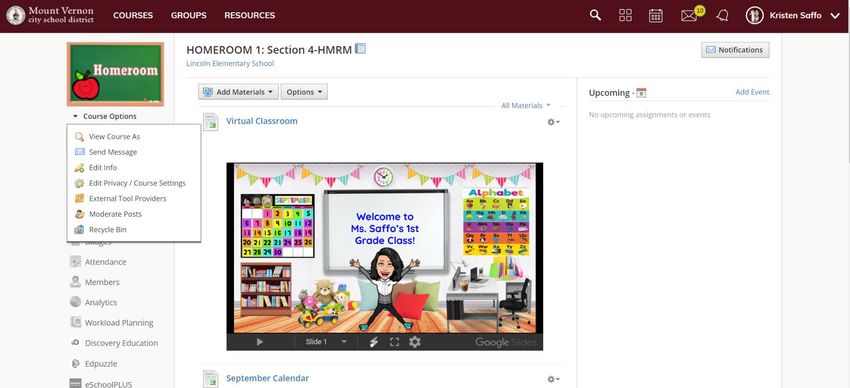Click the Workload Planning sidebar icon
The height and width of the screenshot is (388, 850).
75,322
